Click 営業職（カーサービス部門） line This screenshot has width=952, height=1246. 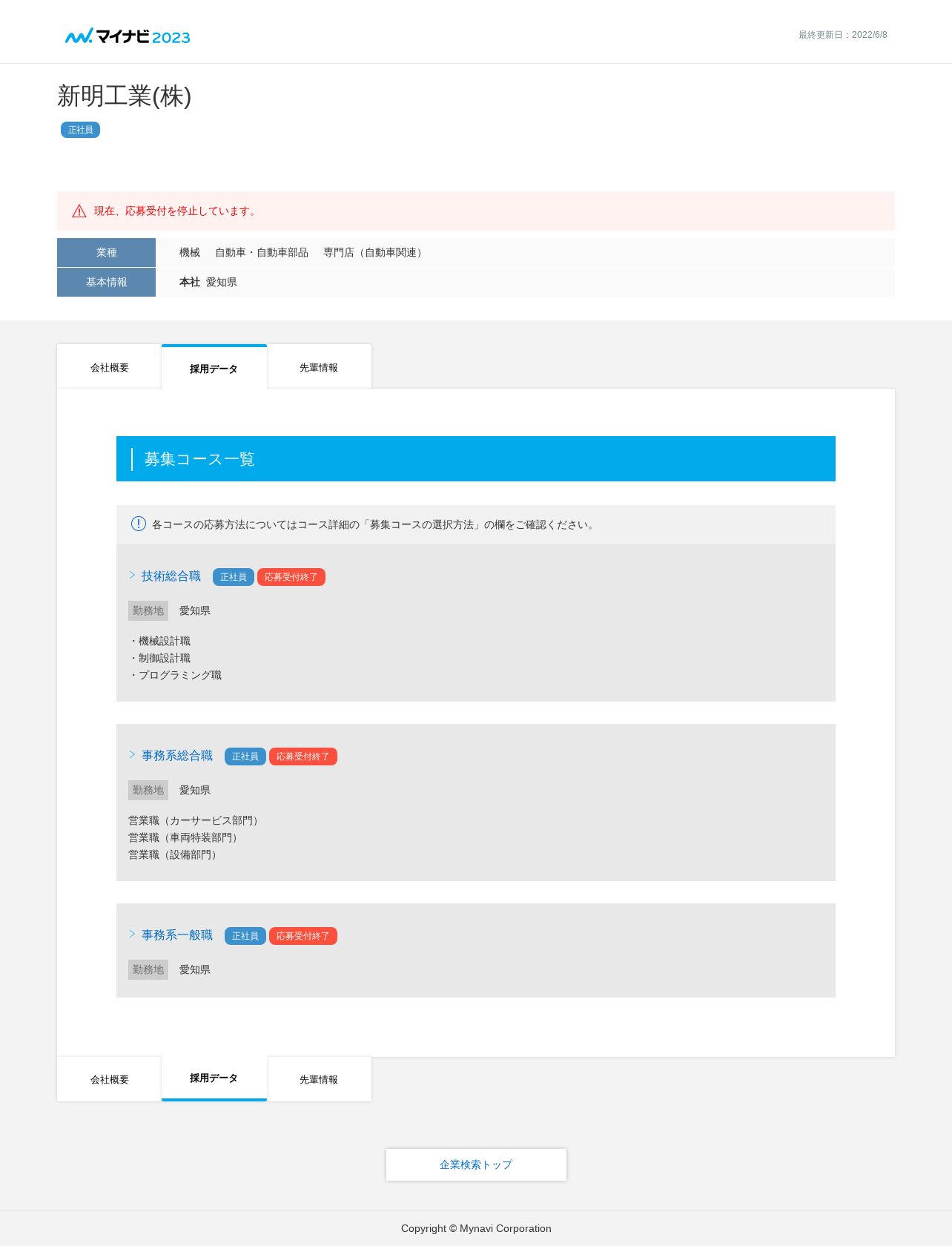pyautogui.click(x=196, y=820)
